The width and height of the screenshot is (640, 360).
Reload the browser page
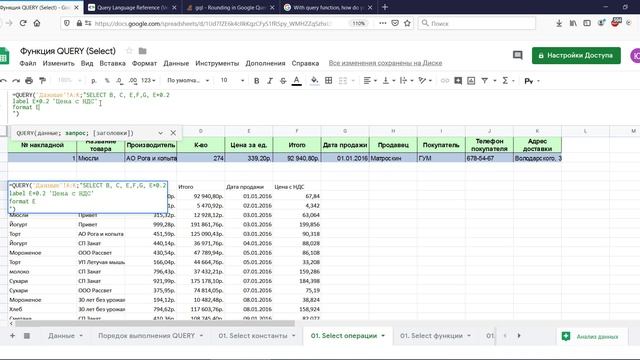(23, 23)
